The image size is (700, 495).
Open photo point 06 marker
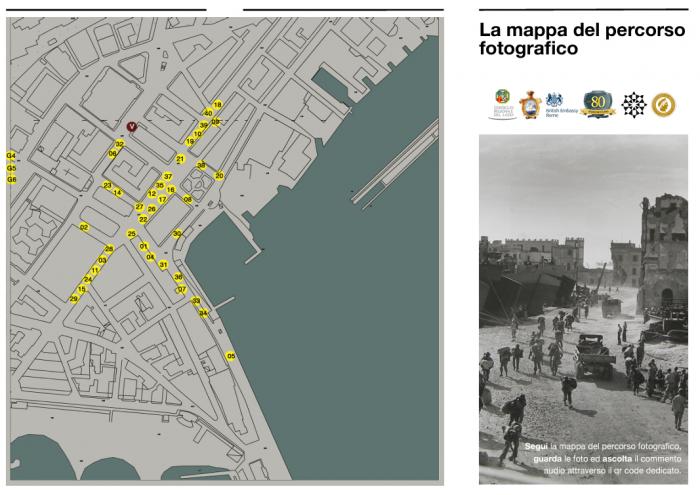click(112, 154)
